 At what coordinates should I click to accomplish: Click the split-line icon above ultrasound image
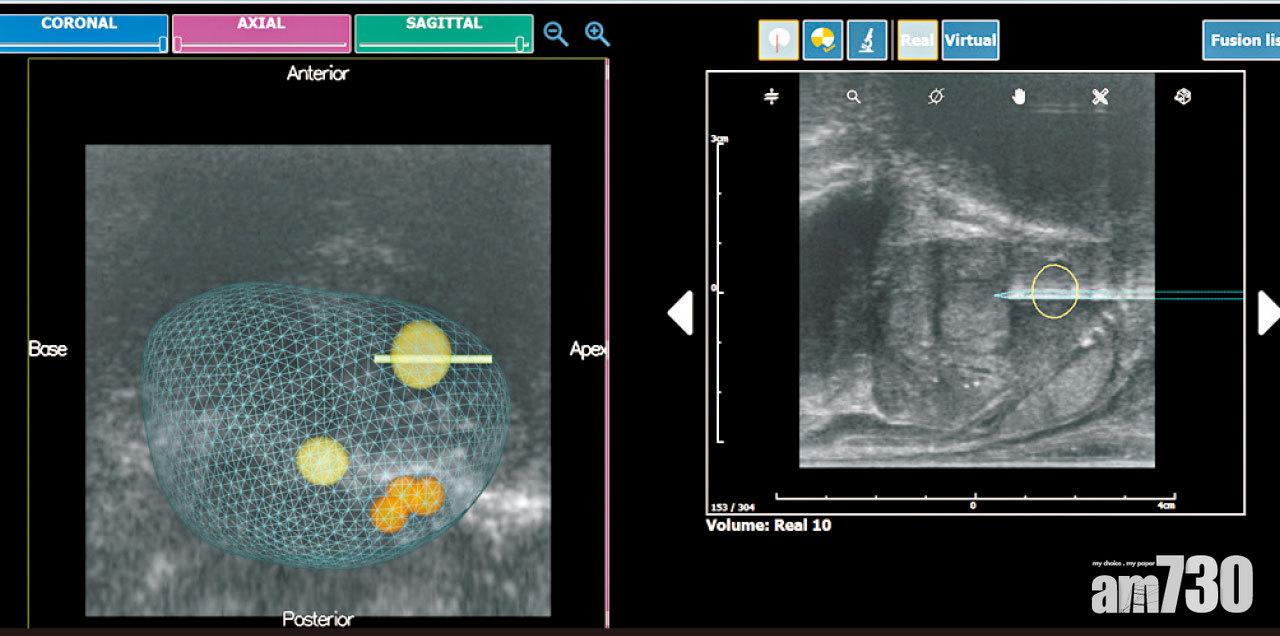771,97
